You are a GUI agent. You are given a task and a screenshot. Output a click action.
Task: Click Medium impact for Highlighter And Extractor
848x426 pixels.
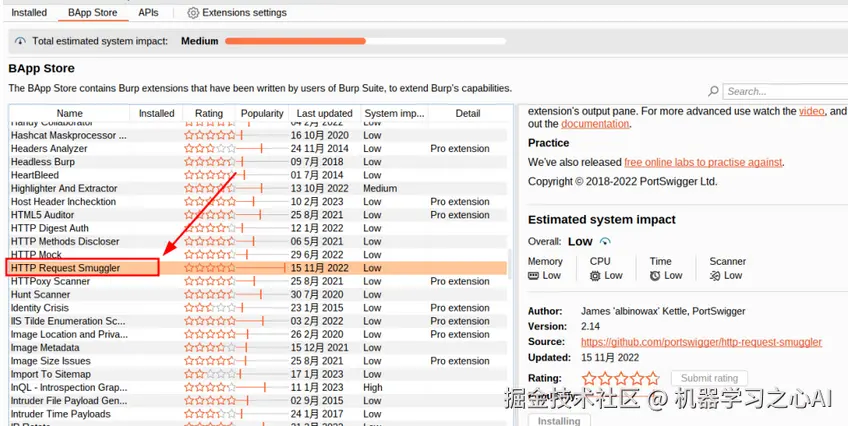click(380, 188)
